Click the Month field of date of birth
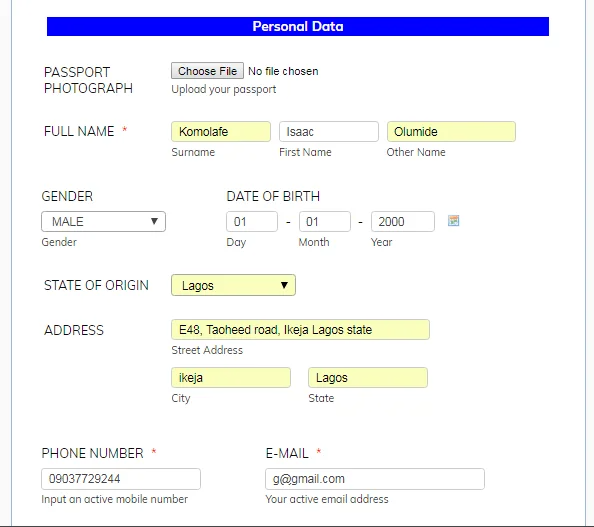The image size is (594, 527). (325, 222)
